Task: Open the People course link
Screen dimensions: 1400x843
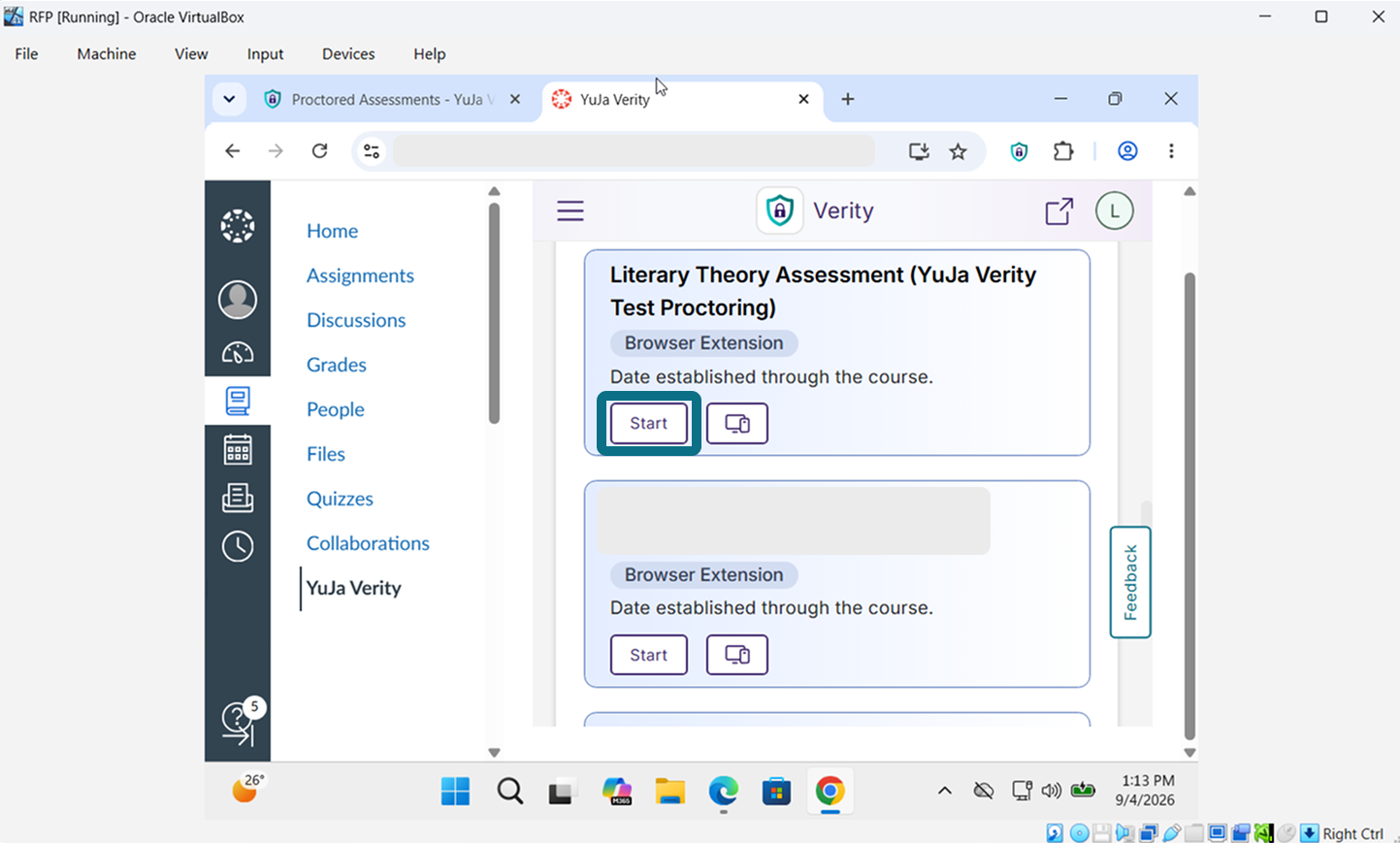Action: pyautogui.click(x=336, y=409)
